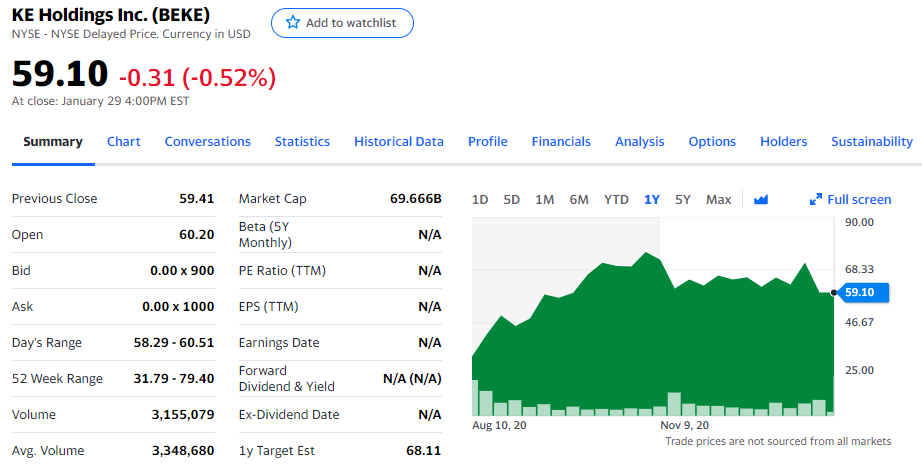Open the Chart tab
This screenshot has height=475, width=922.
(x=123, y=142)
